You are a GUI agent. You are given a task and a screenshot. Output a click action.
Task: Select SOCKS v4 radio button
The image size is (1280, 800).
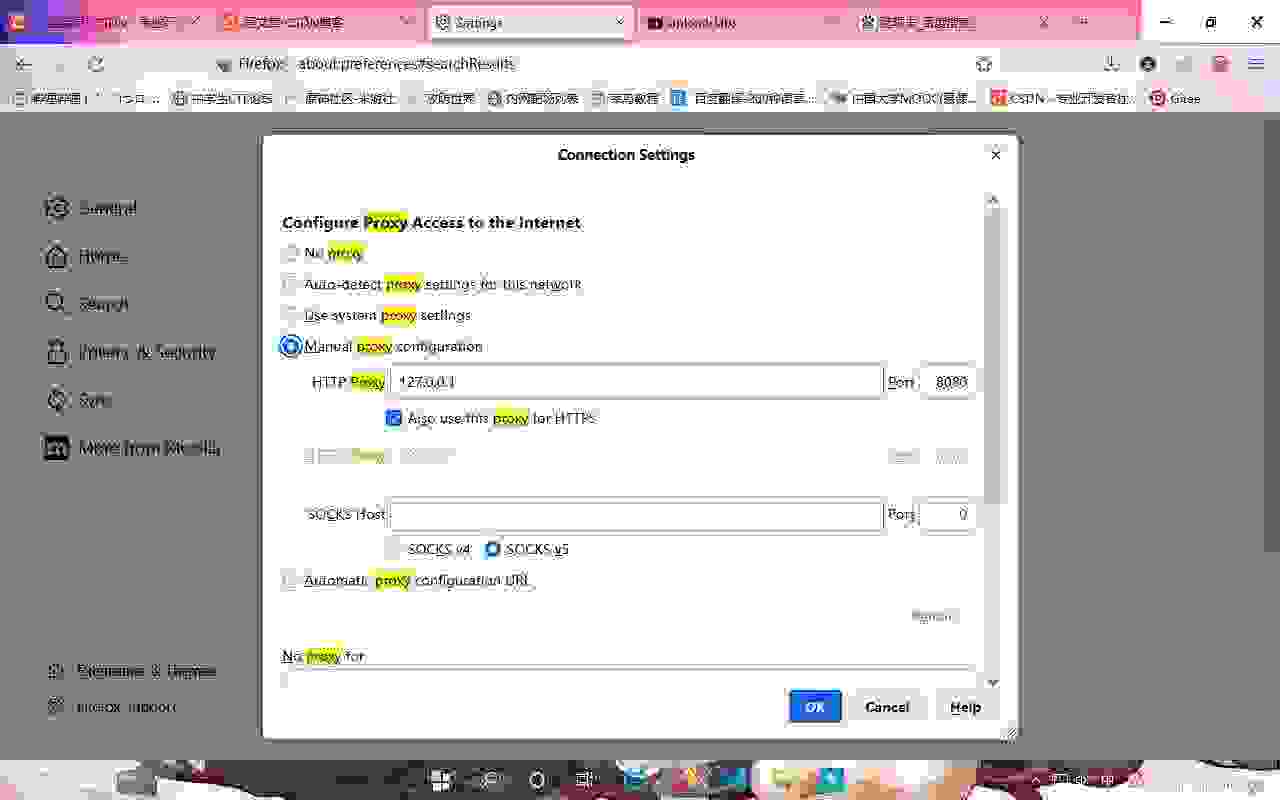(x=394, y=549)
